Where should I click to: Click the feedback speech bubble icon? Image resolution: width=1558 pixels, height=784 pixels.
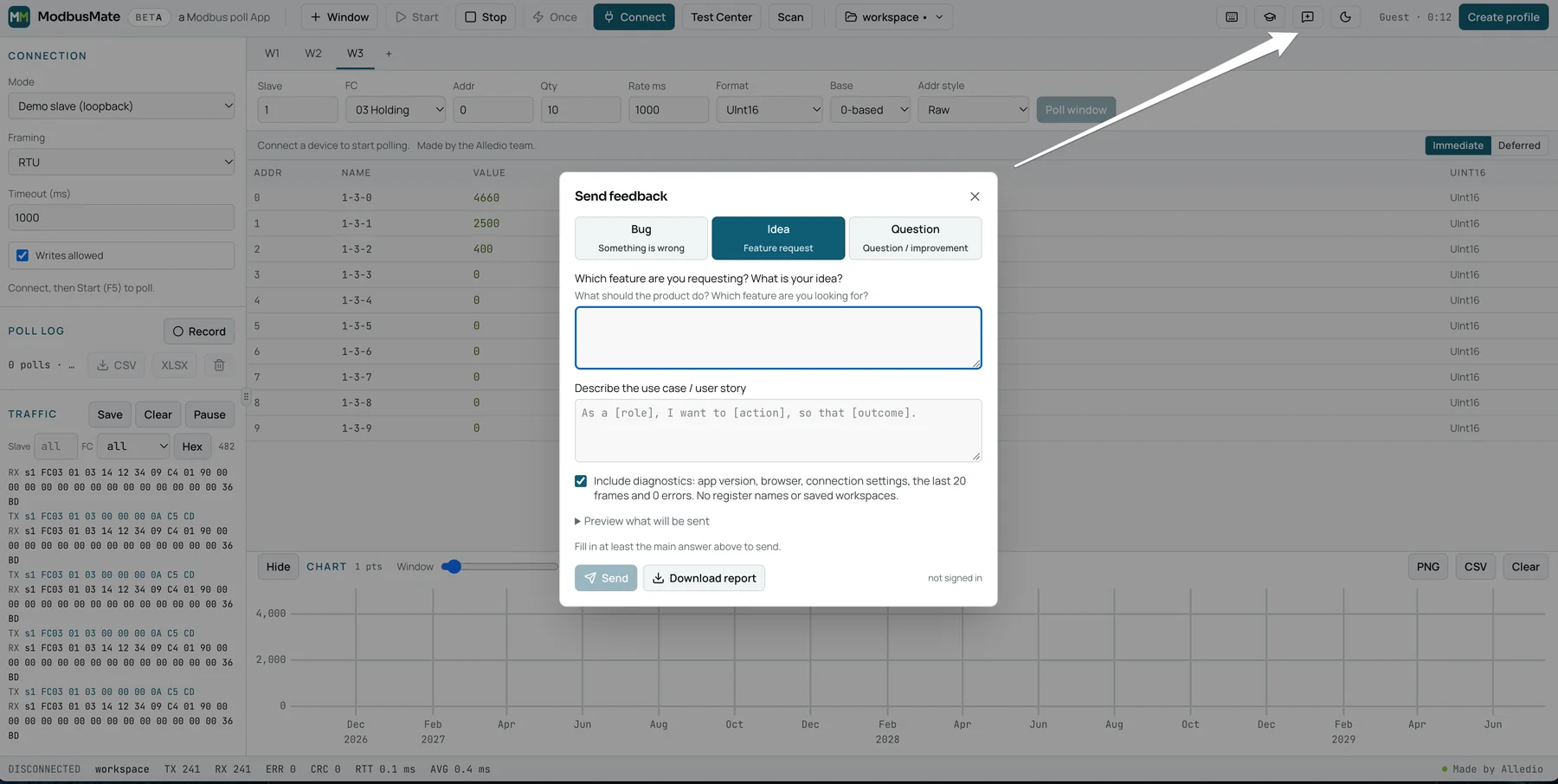tap(1308, 17)
